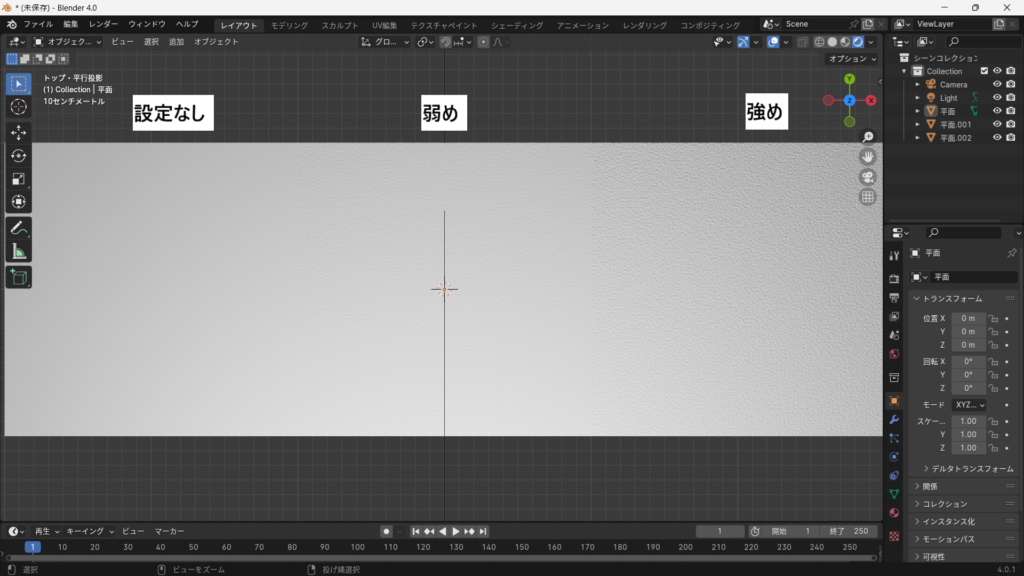Open the オブジェクト mode dropdown
The height and width of the screenshot is (576, 1024).
click(x=68, y=42)
